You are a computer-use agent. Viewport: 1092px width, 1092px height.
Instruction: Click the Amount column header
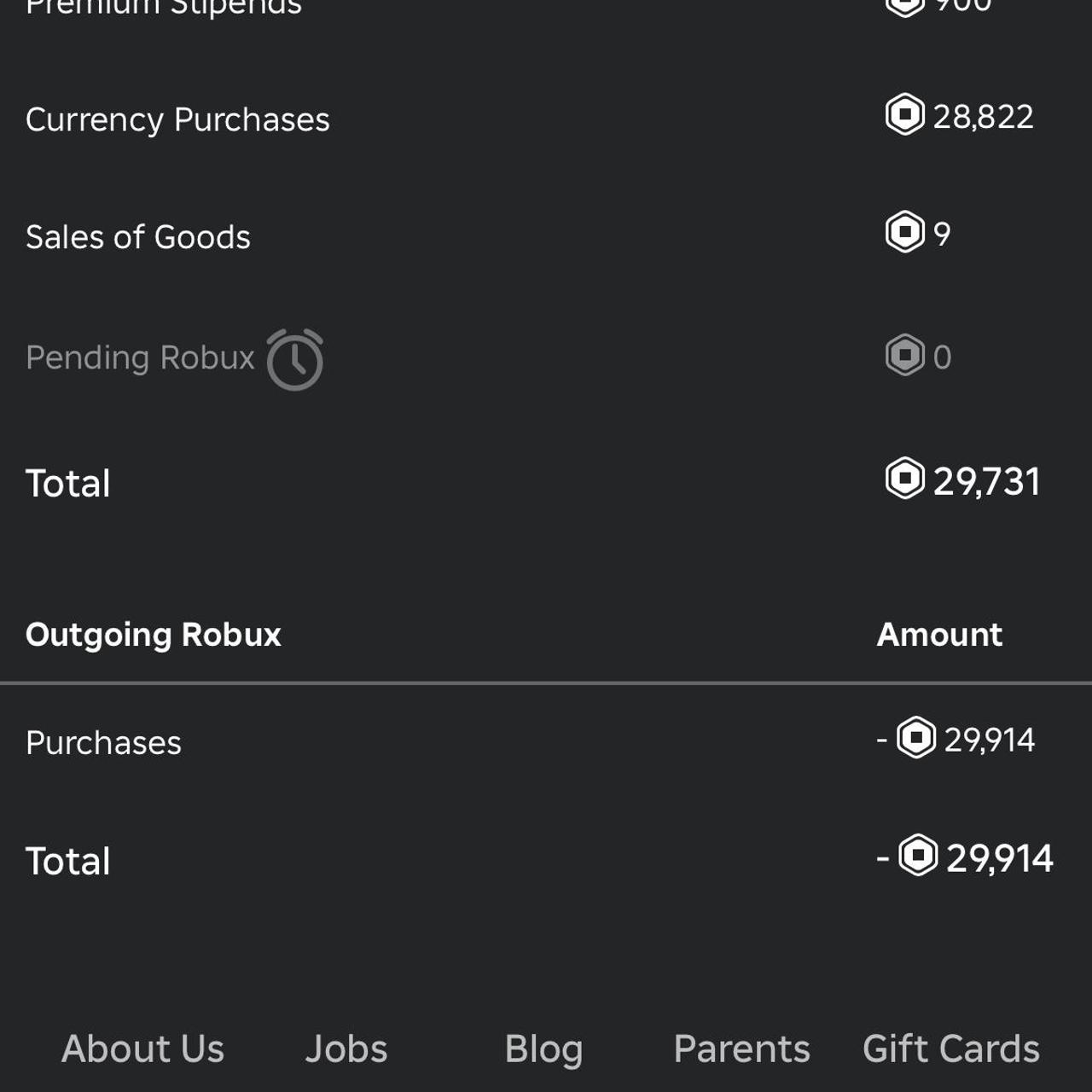coord(938,635)
